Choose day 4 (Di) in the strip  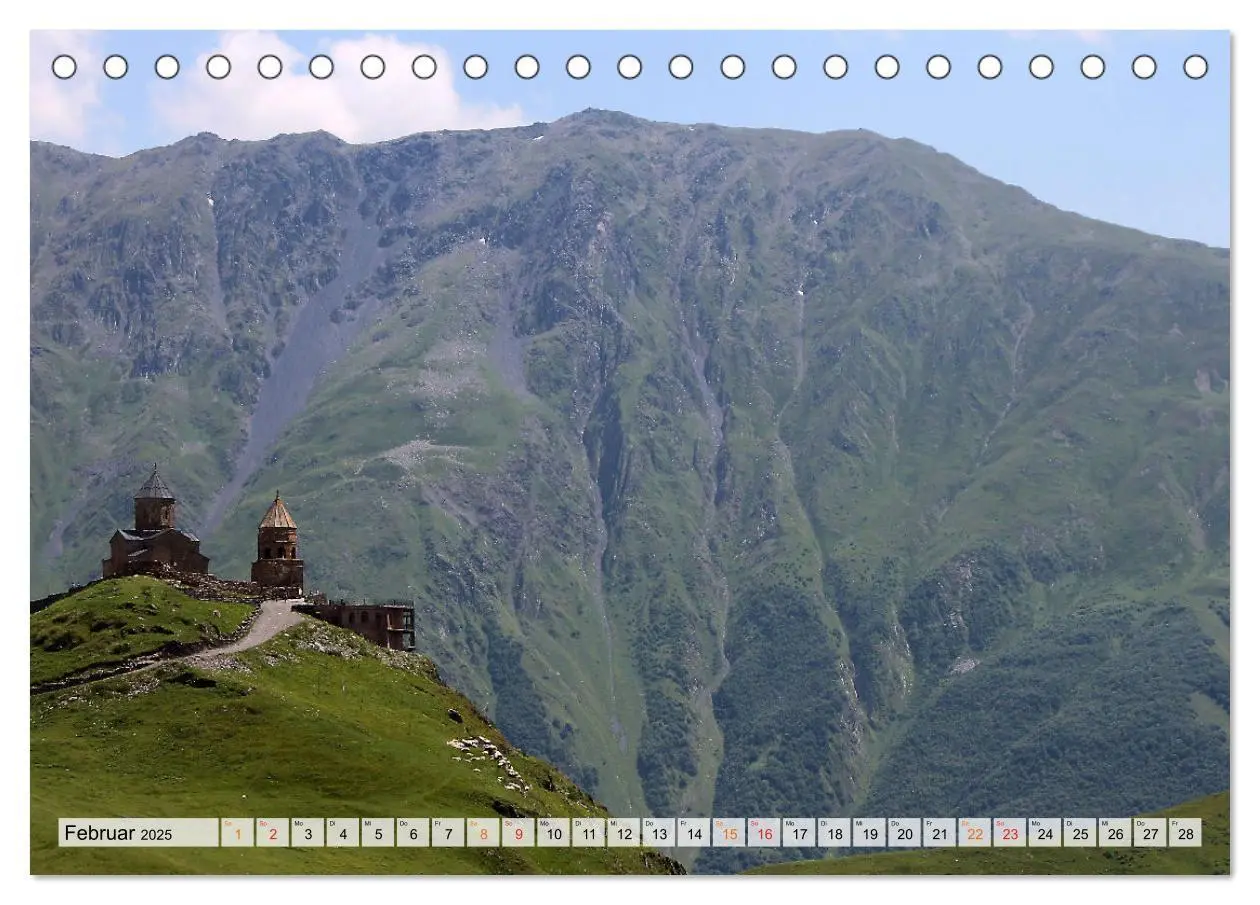point(343,833)
